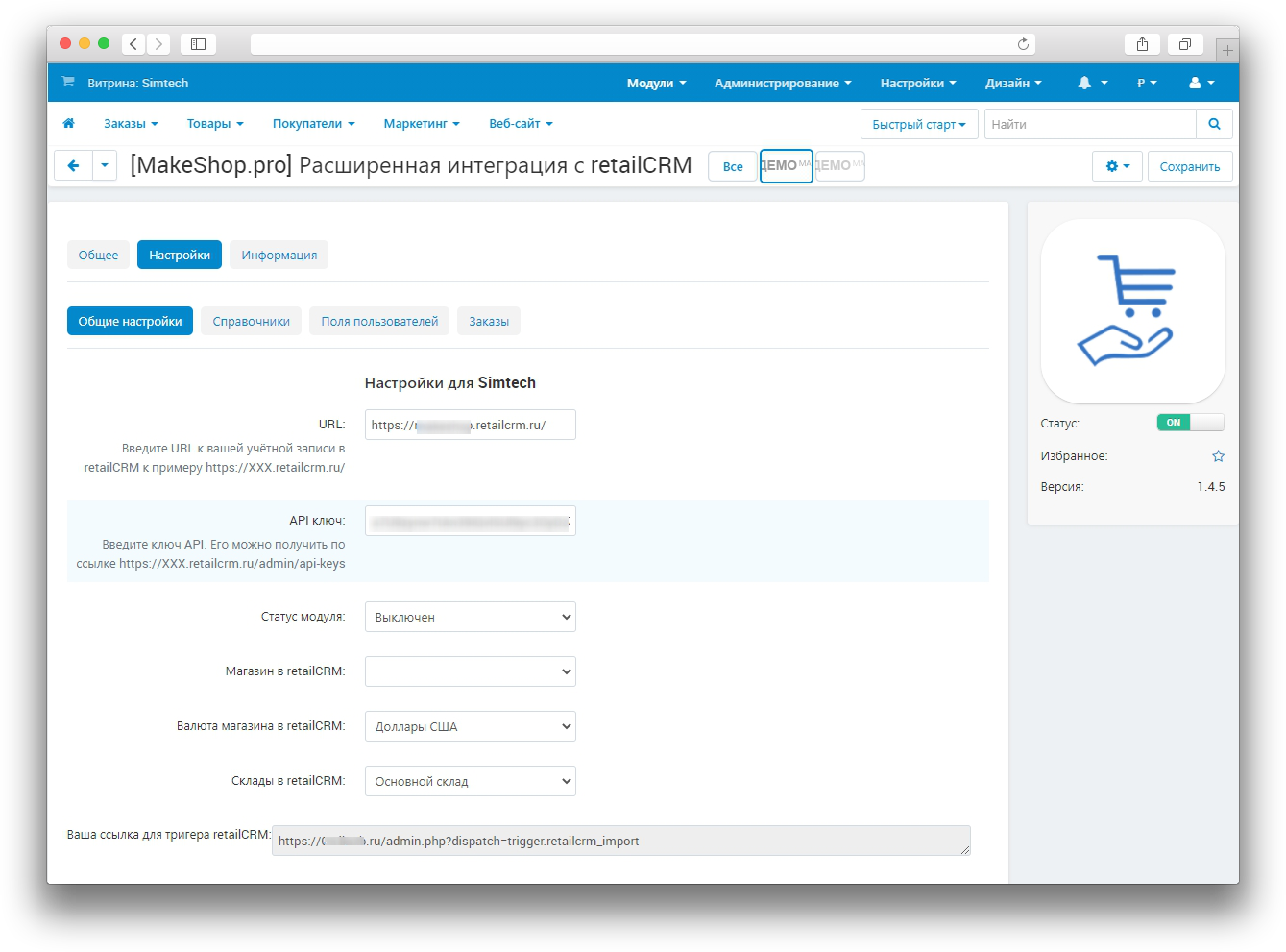Open the user account icon menu

click(1201, 84)
